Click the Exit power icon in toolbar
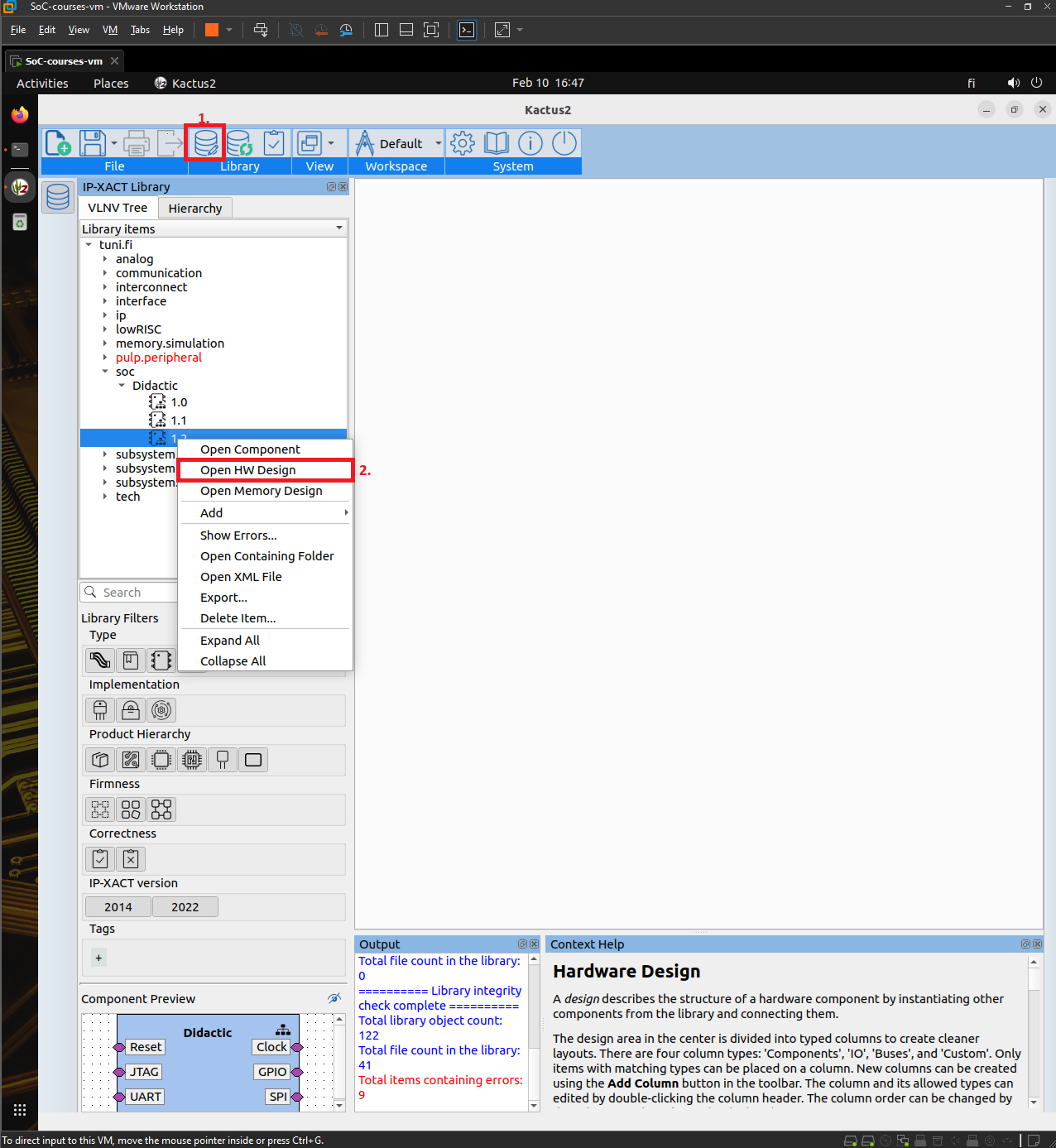The width and height of the screenshot is (1056, 1148). click(564, 143)
